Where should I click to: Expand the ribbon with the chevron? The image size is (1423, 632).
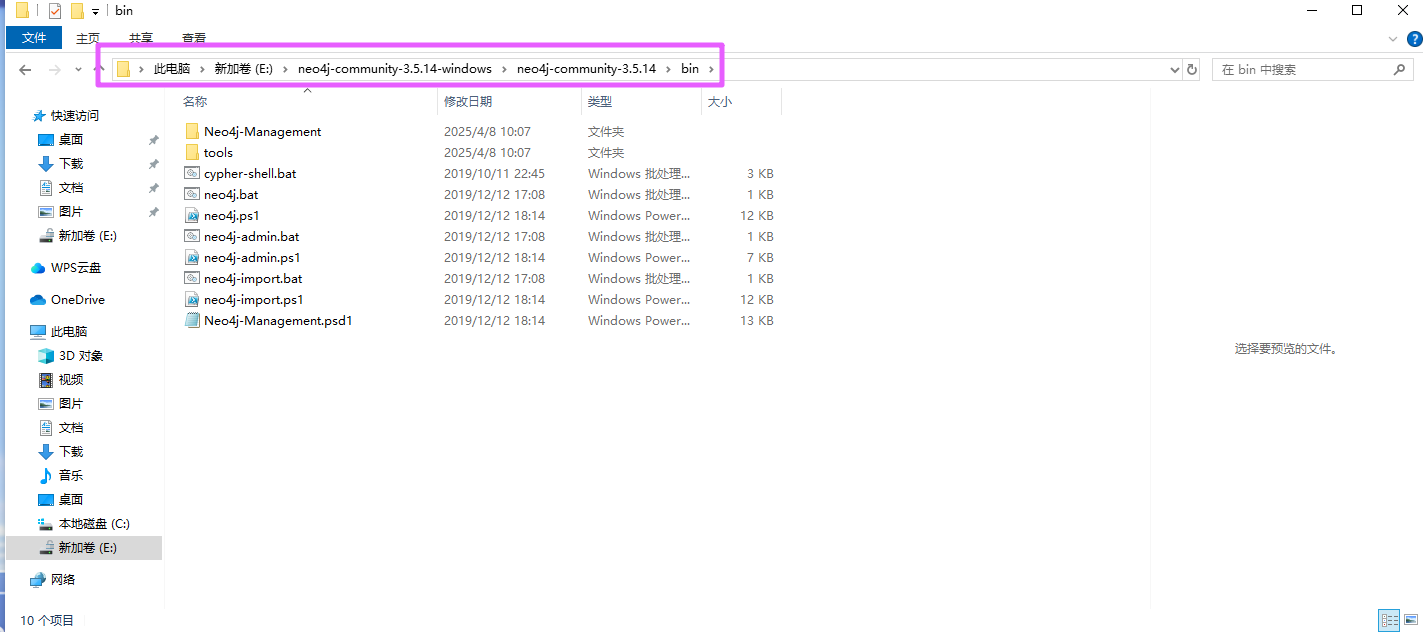pos(1393,38)
